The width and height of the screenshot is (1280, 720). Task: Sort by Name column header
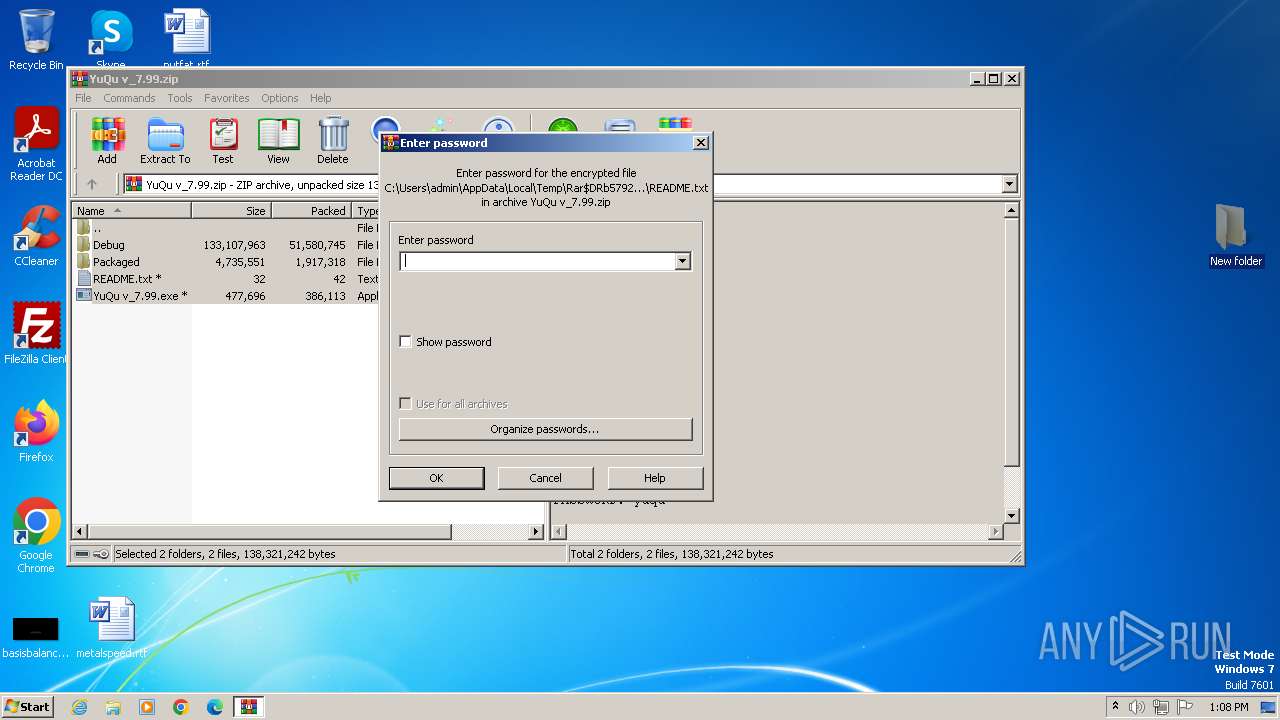pos(133,211)
